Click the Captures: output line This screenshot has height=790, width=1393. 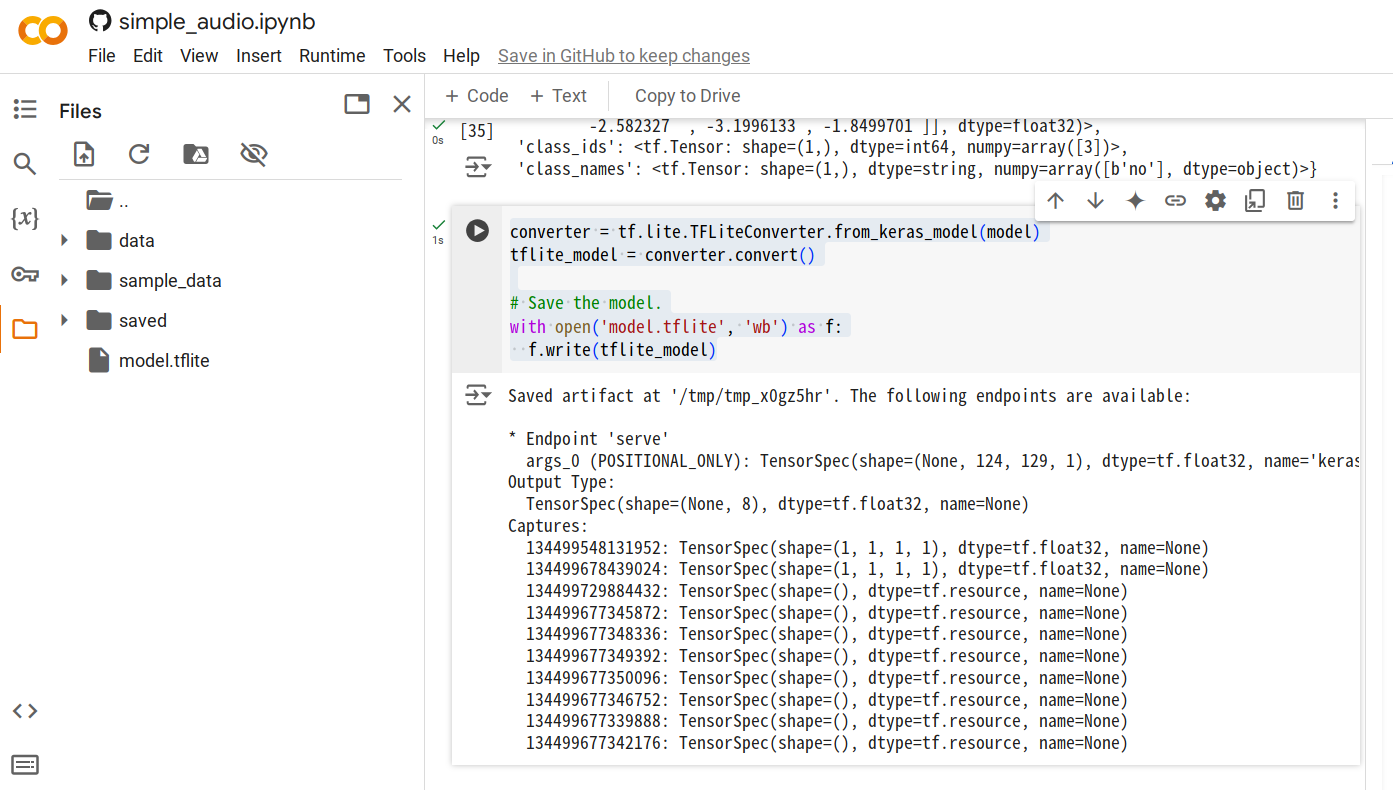pos(548,526)
